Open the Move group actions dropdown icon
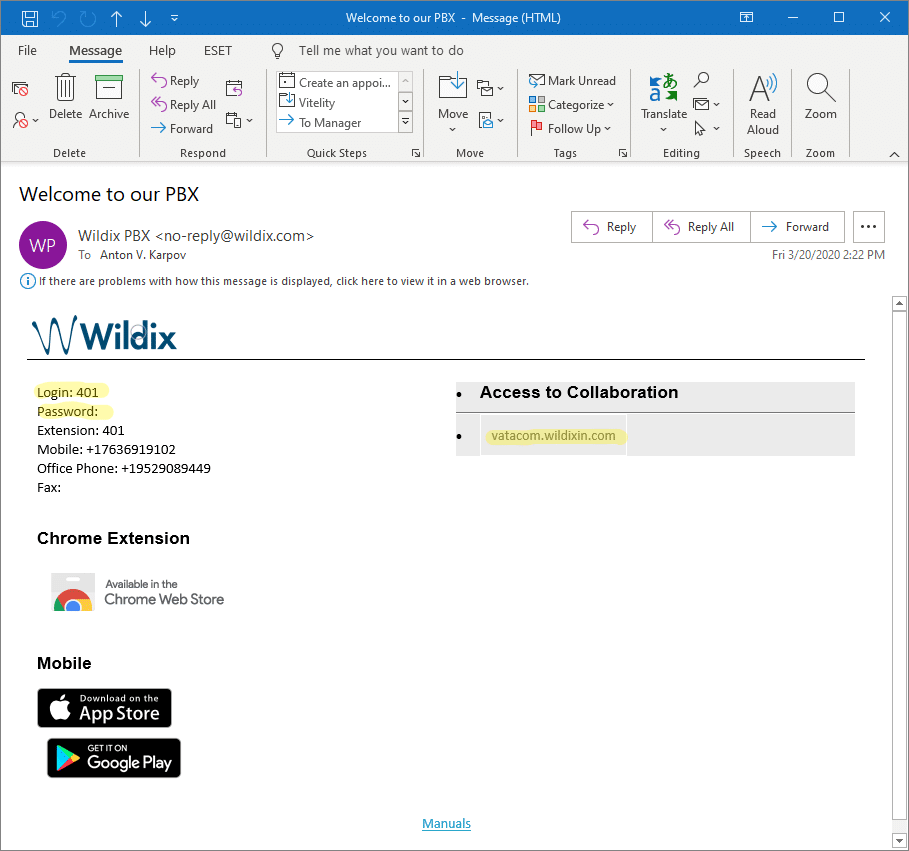 click(490, 120)
